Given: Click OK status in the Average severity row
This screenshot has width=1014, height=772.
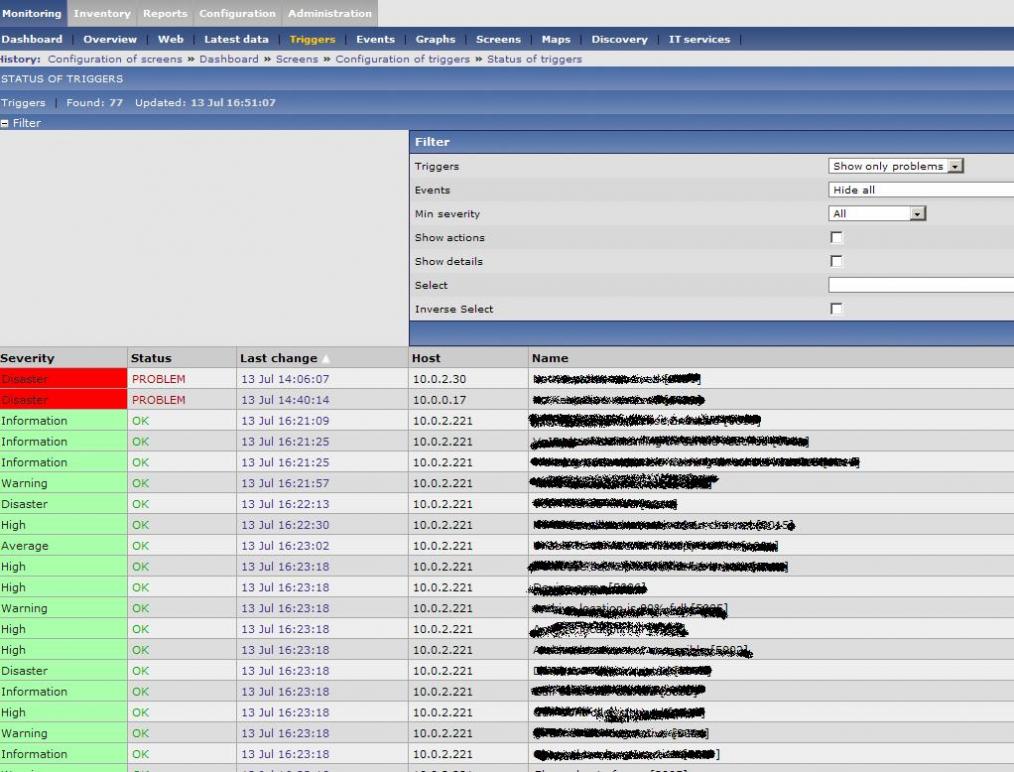Looking at the screenshot, I should click(x=140, y=546).
